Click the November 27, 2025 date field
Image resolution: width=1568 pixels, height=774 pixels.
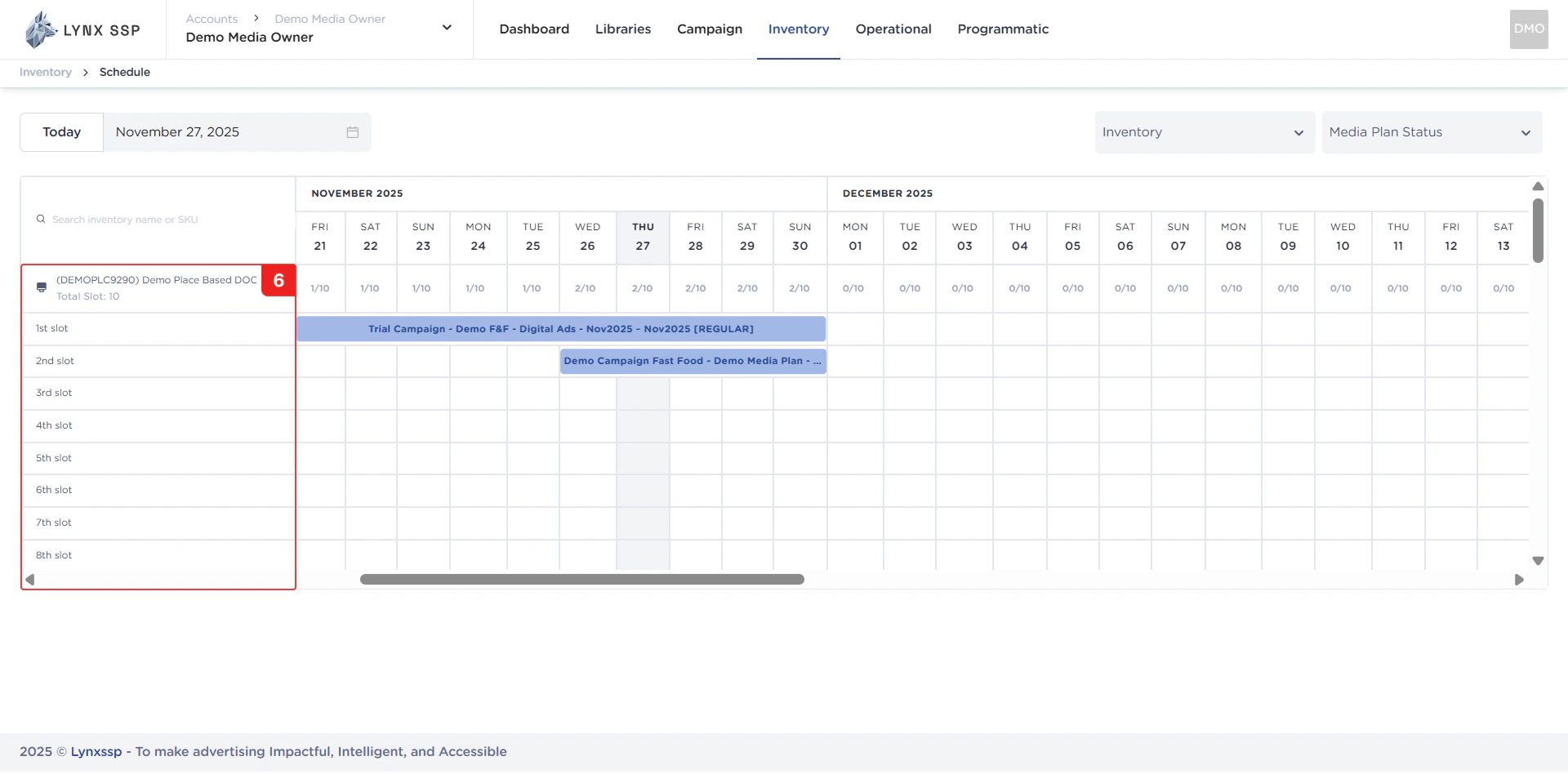tap(237, 132)
